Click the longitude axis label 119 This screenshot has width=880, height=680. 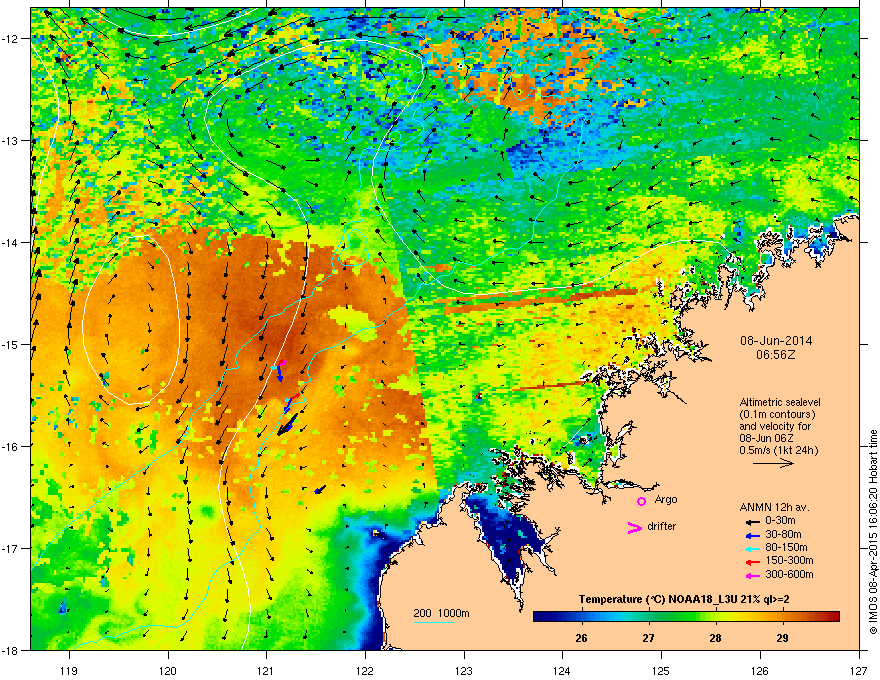(x=70, y=670)
